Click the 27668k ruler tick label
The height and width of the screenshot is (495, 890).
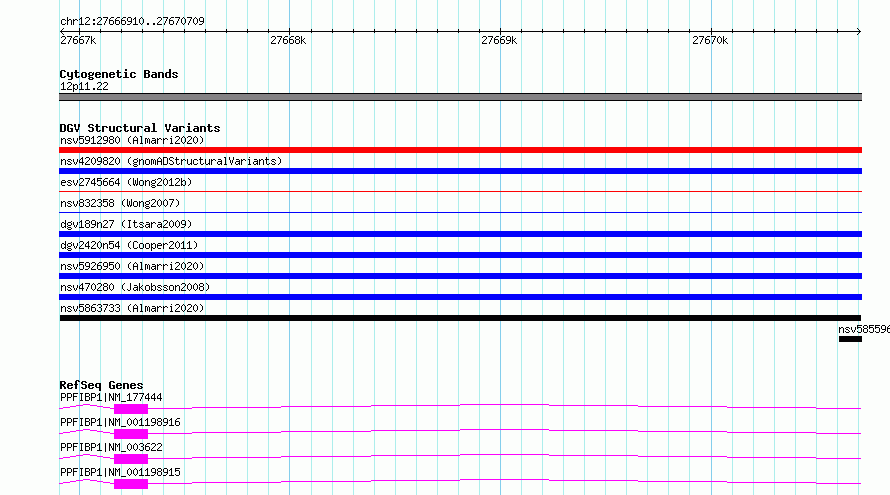pyautogui.click(x=288, y=40)
